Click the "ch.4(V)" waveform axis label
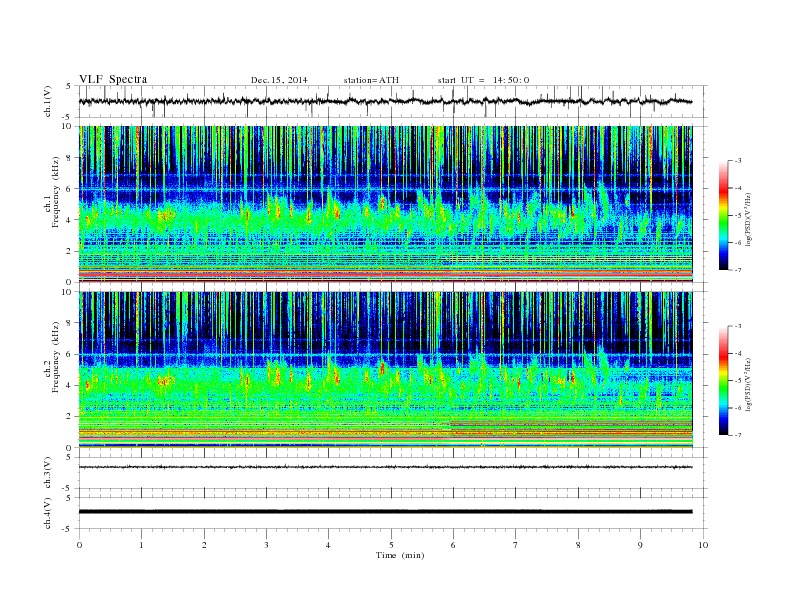The width and height of the screenshot is (792, 612). pos(47,513)
